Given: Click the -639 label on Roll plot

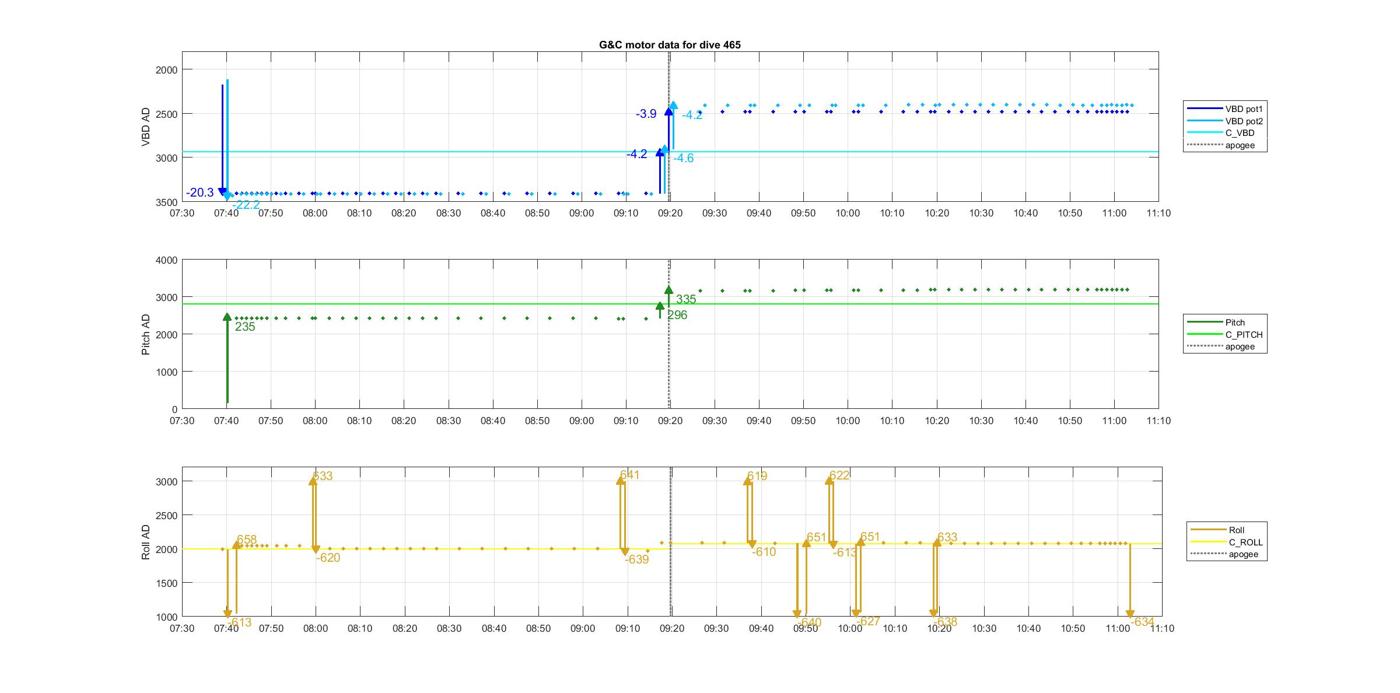Looking at the screenshot, I should [x=637, y=559].
